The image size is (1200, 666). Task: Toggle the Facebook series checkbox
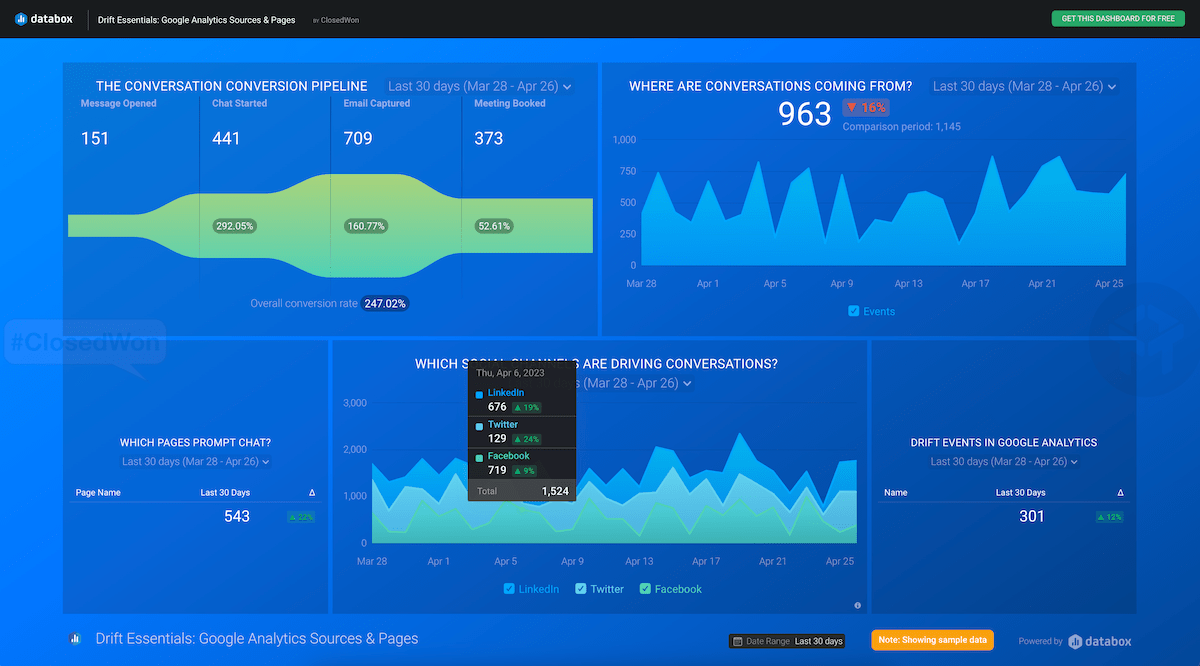(645, 589)
